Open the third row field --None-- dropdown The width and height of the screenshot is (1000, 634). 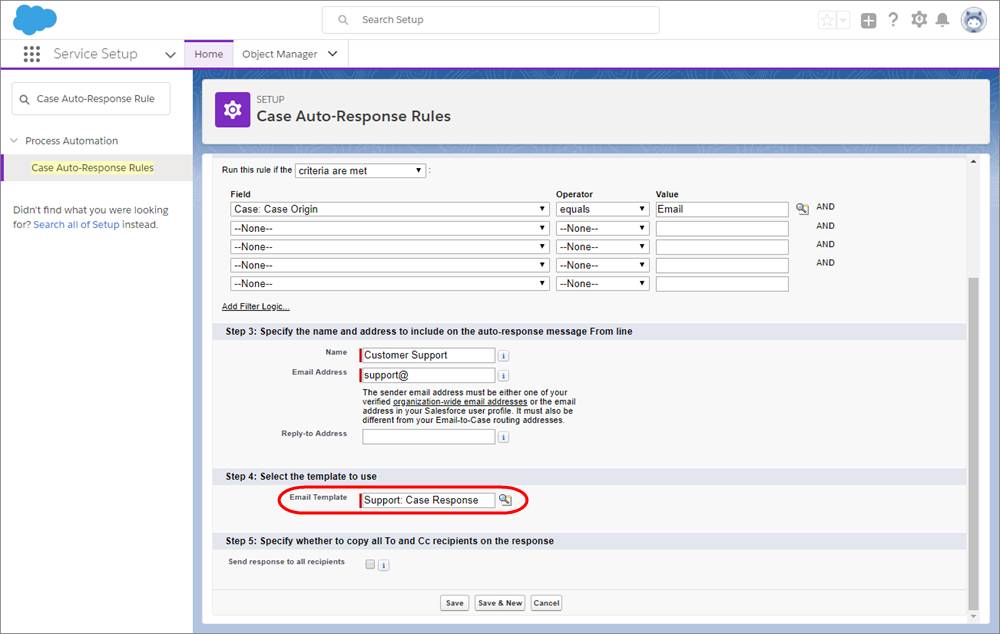click(x=390, y=247)
